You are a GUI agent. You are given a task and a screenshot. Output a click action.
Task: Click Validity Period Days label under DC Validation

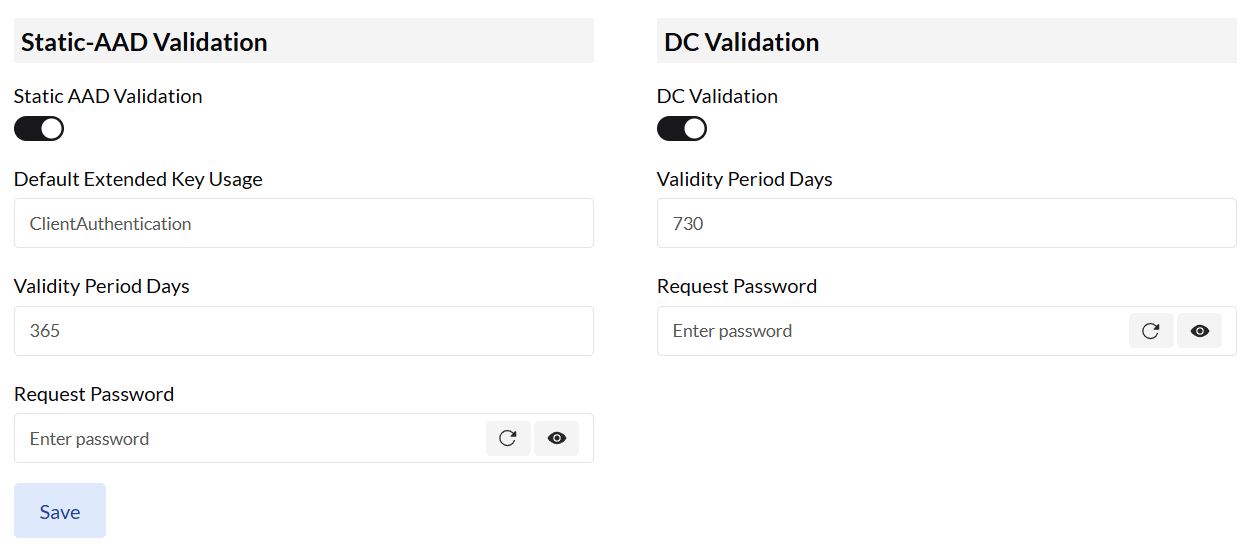745,180
